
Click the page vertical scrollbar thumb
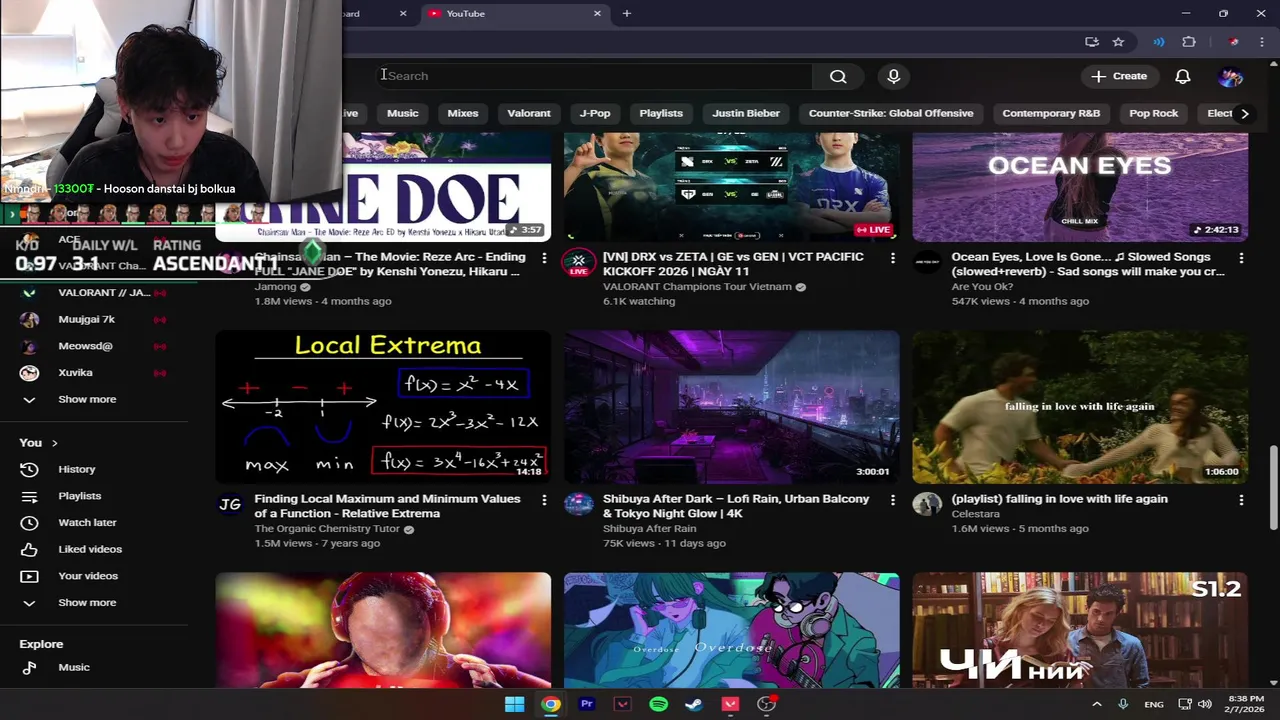pyautogui.click(x=1272, y=487)
